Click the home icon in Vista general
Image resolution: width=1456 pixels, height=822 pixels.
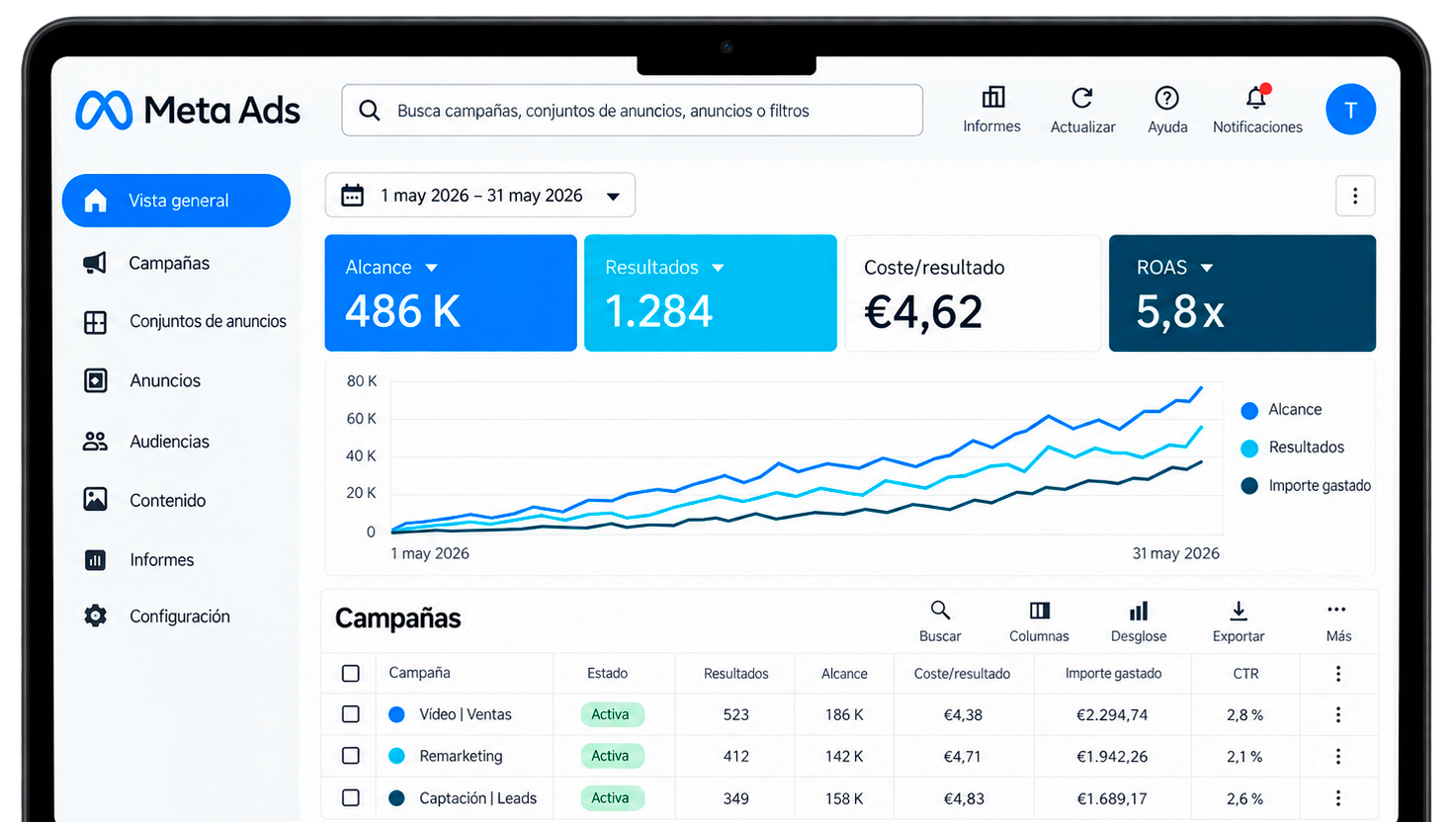[x=95, y=201]
